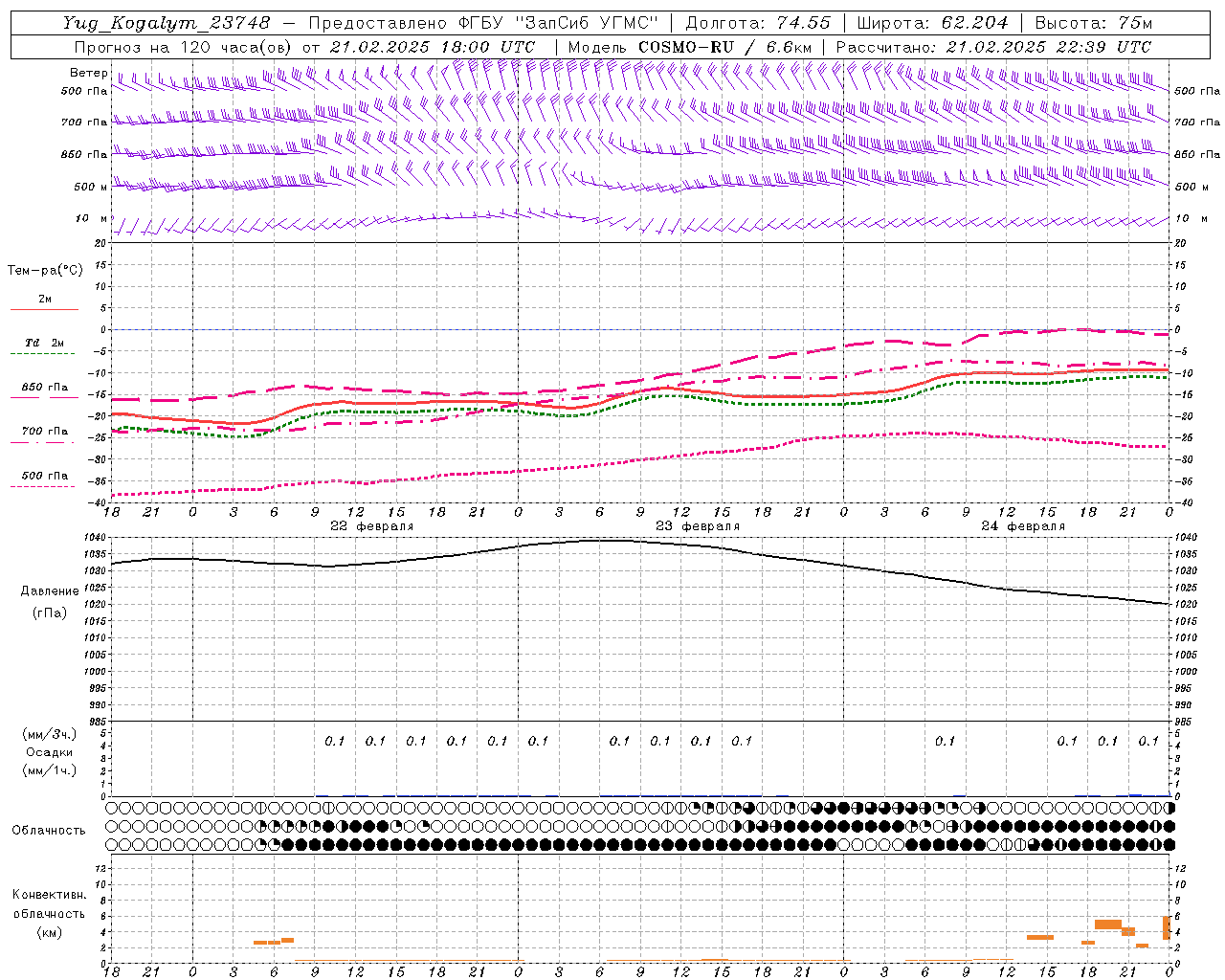
Task: Click the tallest orange convective bar at chart end
Action: 1167,927
